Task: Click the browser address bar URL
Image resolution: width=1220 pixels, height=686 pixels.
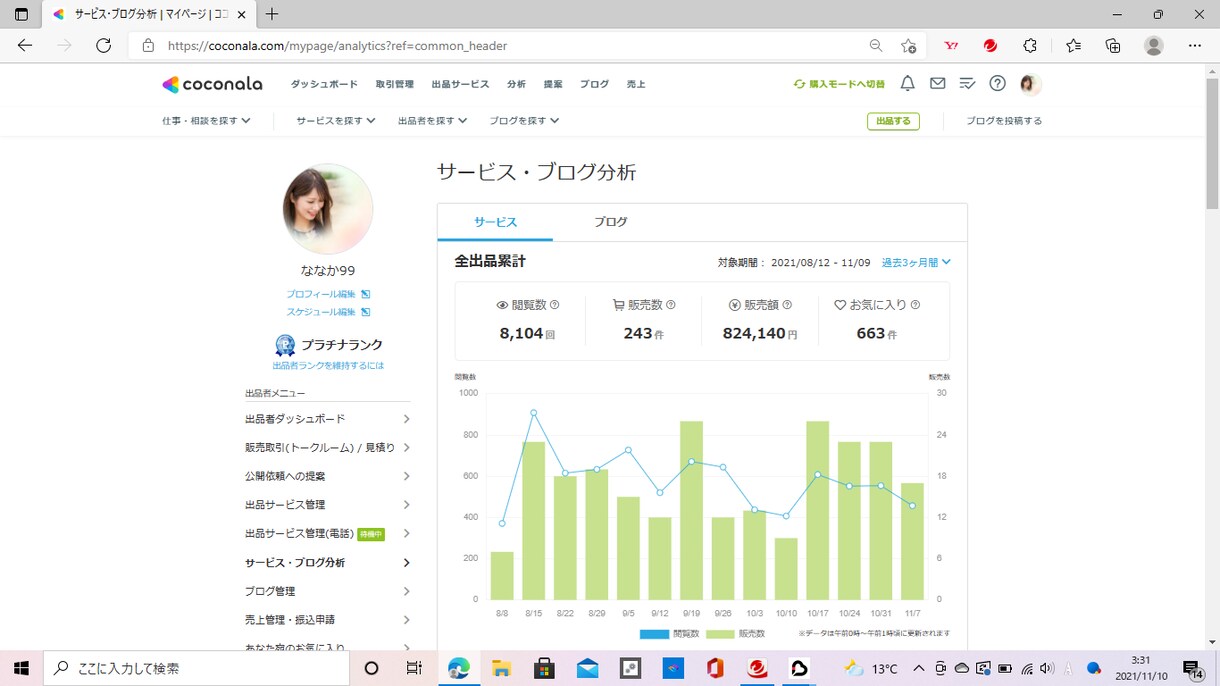Action: pos(337,45)
